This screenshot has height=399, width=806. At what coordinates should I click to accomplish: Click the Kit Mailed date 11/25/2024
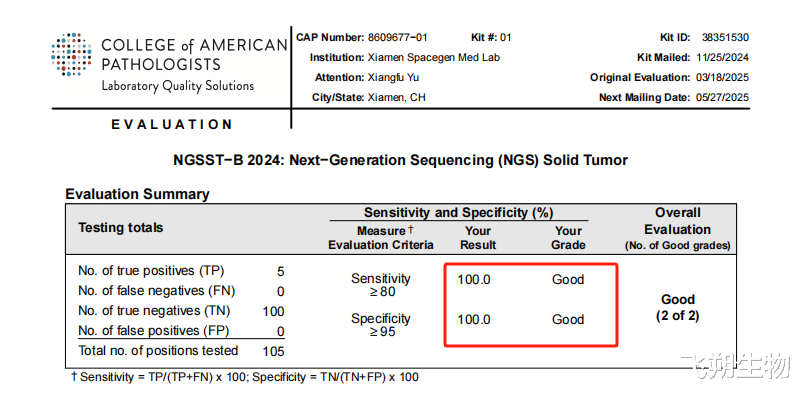coord(723,58)
